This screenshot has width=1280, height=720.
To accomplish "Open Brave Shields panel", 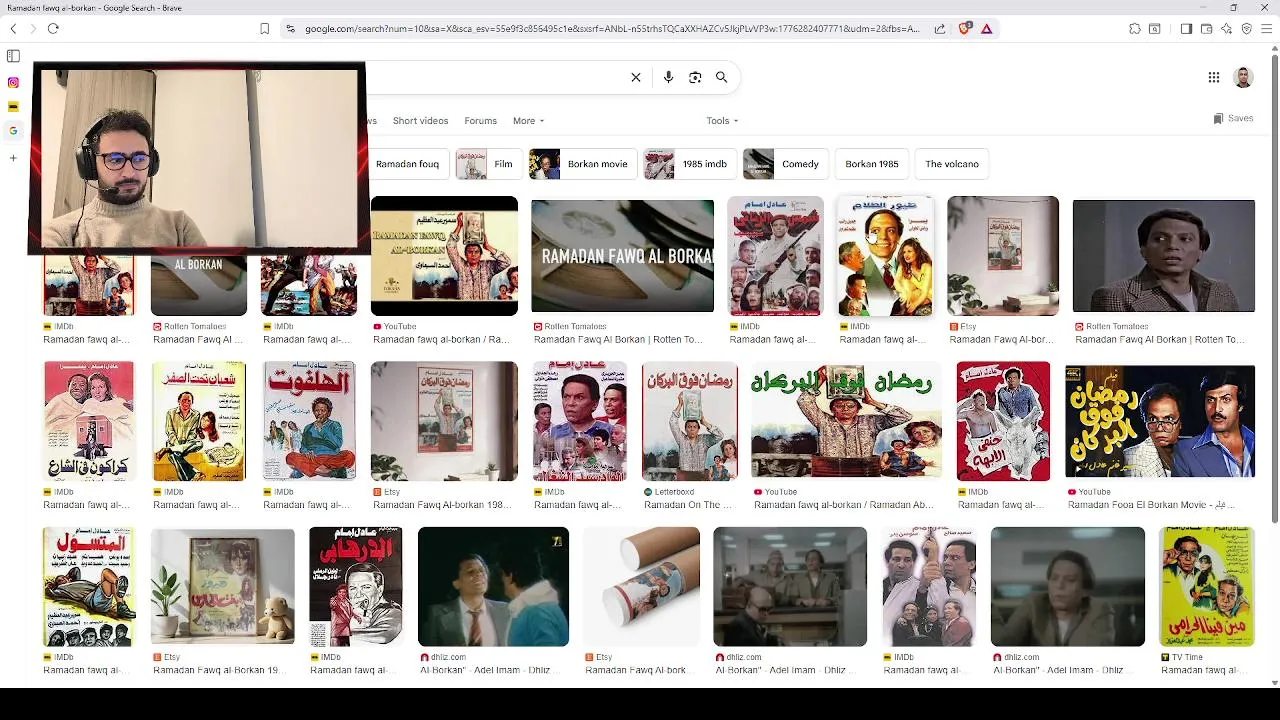I will [964, 29].
